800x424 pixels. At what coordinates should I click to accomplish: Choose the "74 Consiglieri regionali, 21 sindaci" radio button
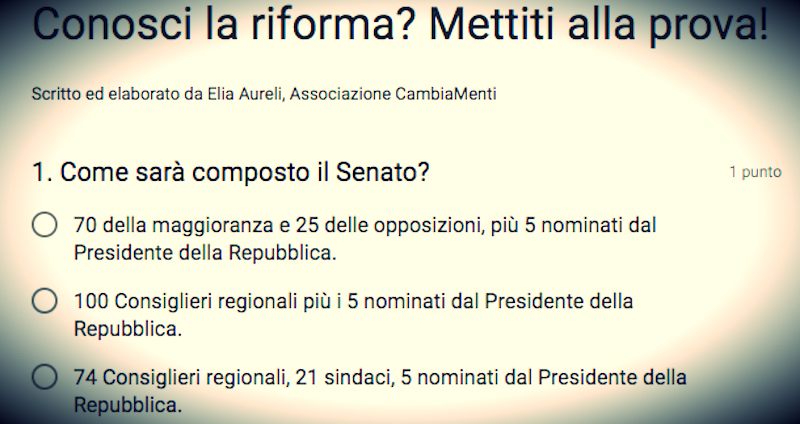(x=44, y=377)
